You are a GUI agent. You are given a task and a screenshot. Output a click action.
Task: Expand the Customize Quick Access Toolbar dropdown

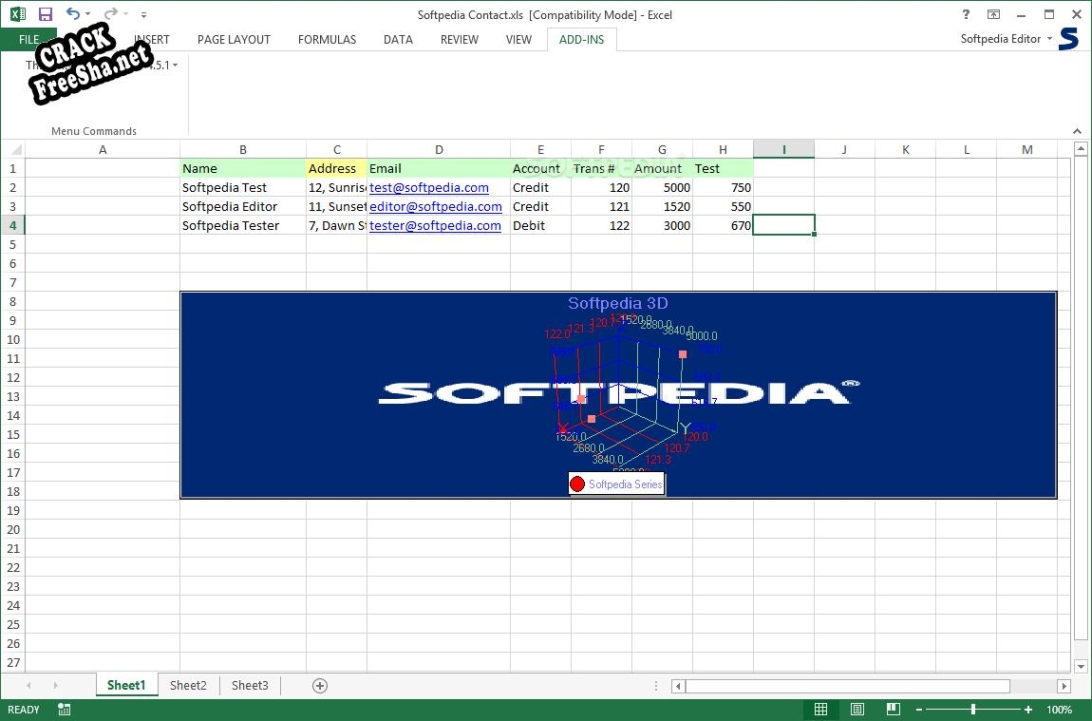(144, 15)
